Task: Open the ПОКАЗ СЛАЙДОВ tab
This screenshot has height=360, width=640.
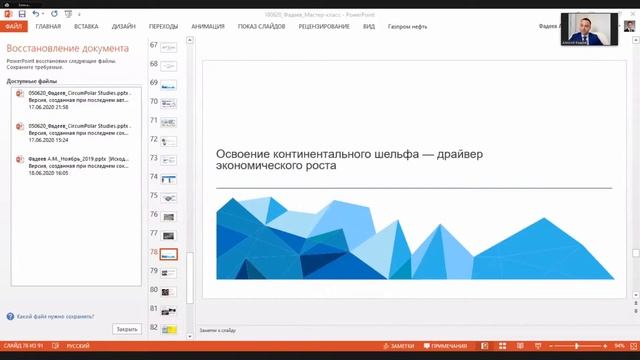Action: click(261, 26)
